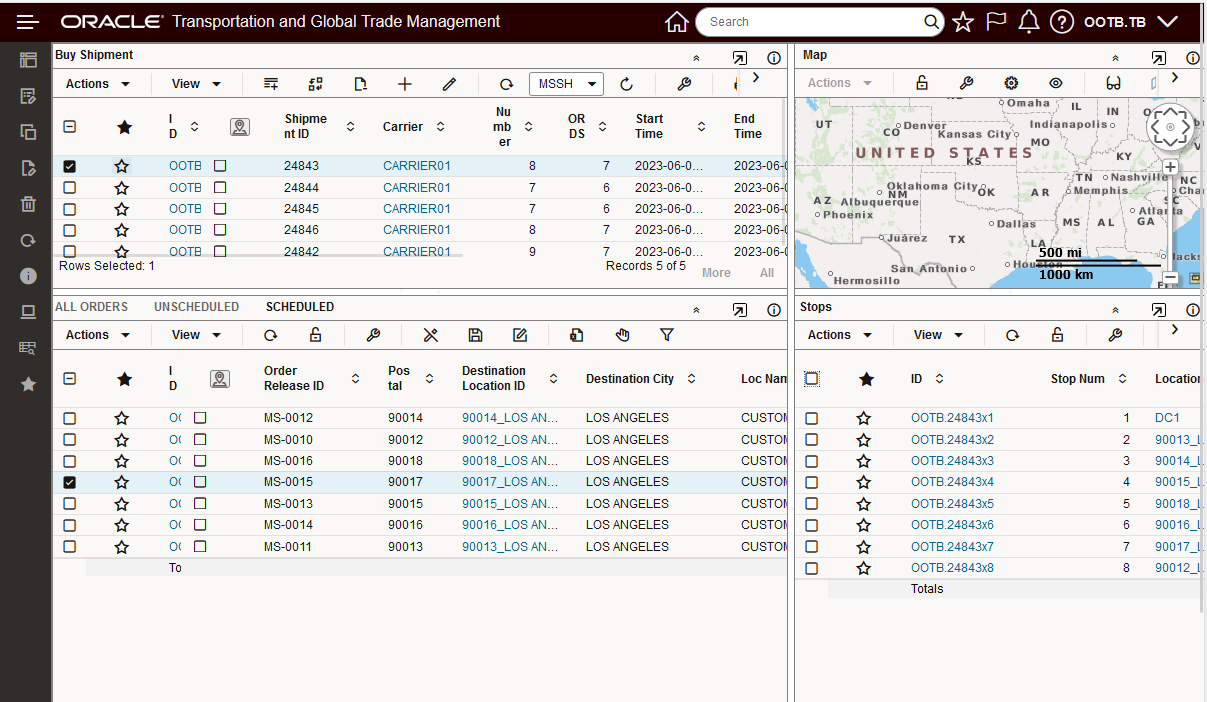Select the checkbox for stop OOTB.24843x1

812,418
